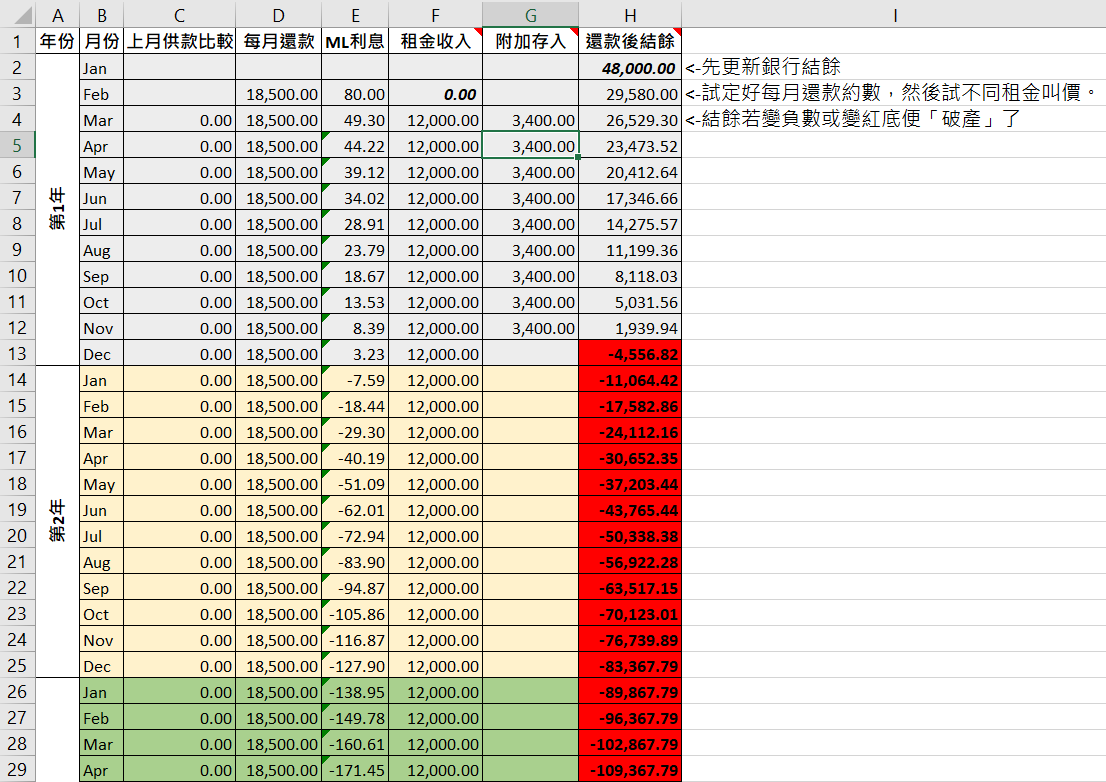
Task: Click note starting 試定好每月還款約數
Action: 892,93
